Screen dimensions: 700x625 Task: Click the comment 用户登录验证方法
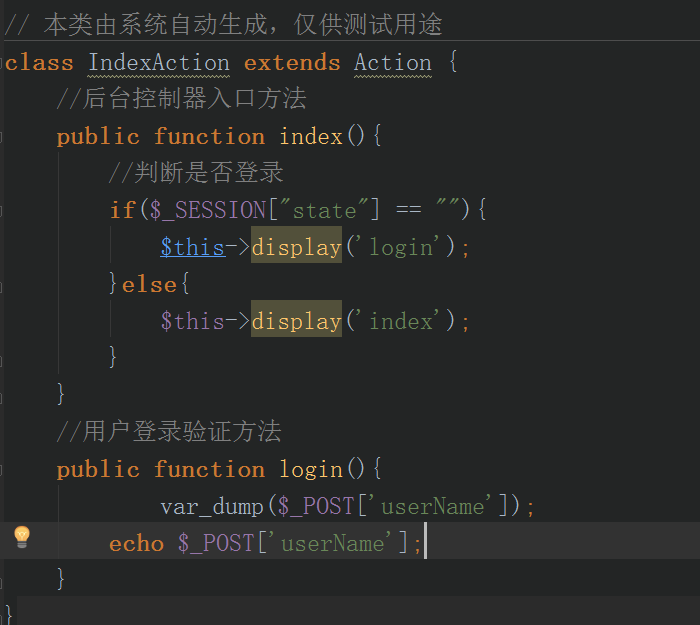170,432
